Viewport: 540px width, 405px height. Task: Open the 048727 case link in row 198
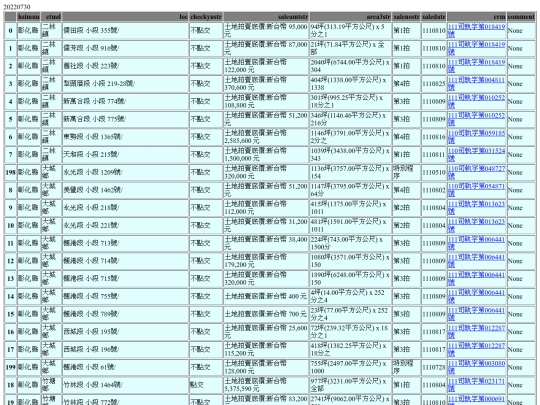pos(476,172)
